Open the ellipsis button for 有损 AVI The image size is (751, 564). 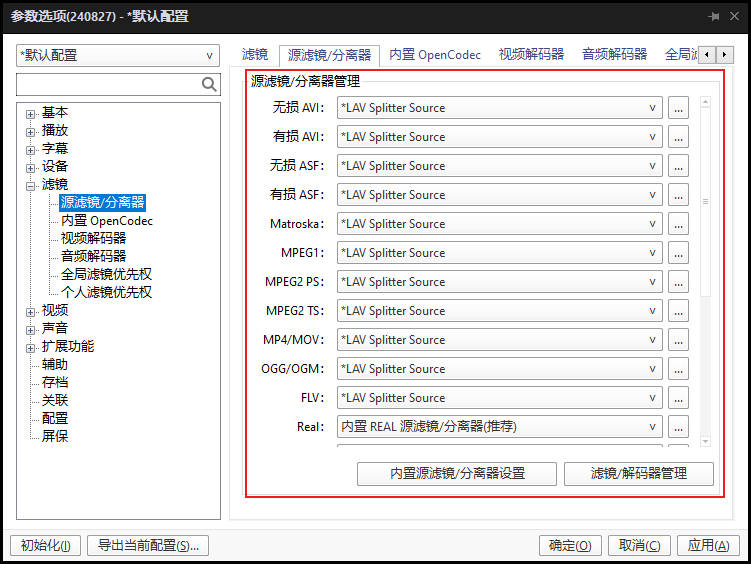pos(678,137)
